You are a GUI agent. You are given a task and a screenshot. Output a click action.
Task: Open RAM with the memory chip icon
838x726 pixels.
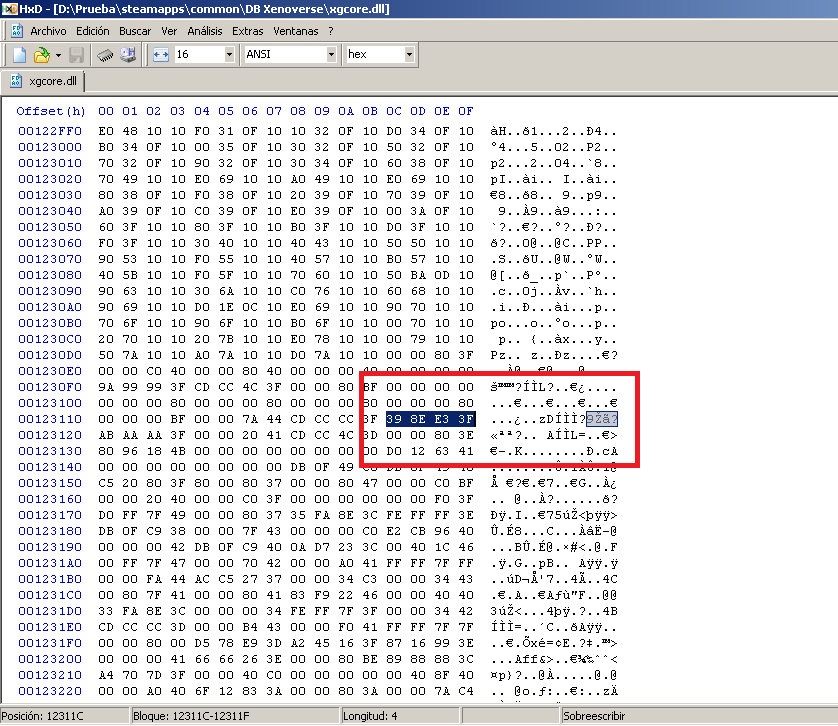point(105,55)
